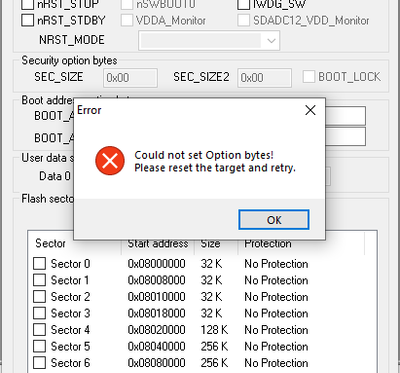Check the Sector 0 protection checkbox
The image size is (400, 373).
(39, 264)
